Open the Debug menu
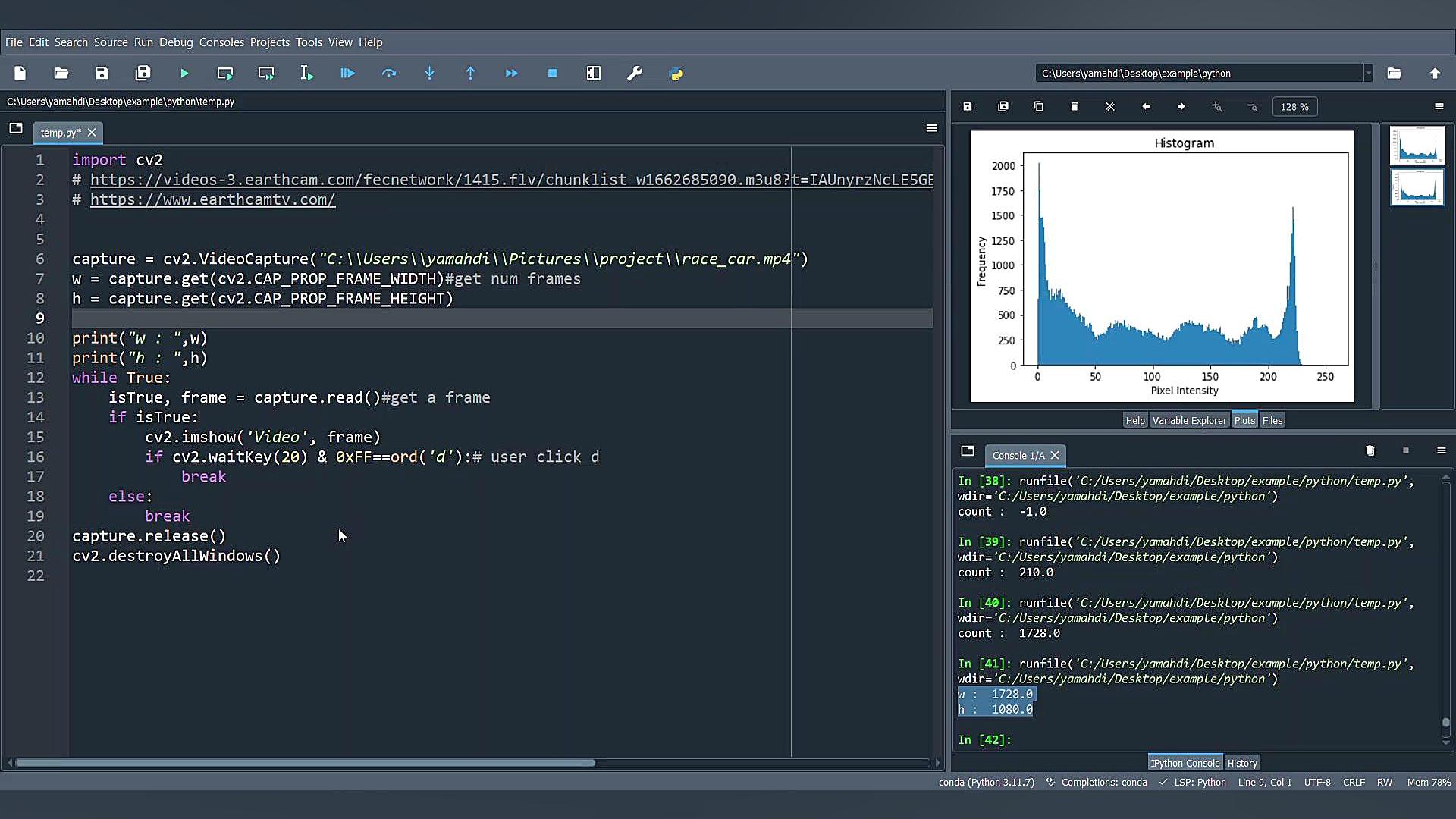 click(176, 42)
